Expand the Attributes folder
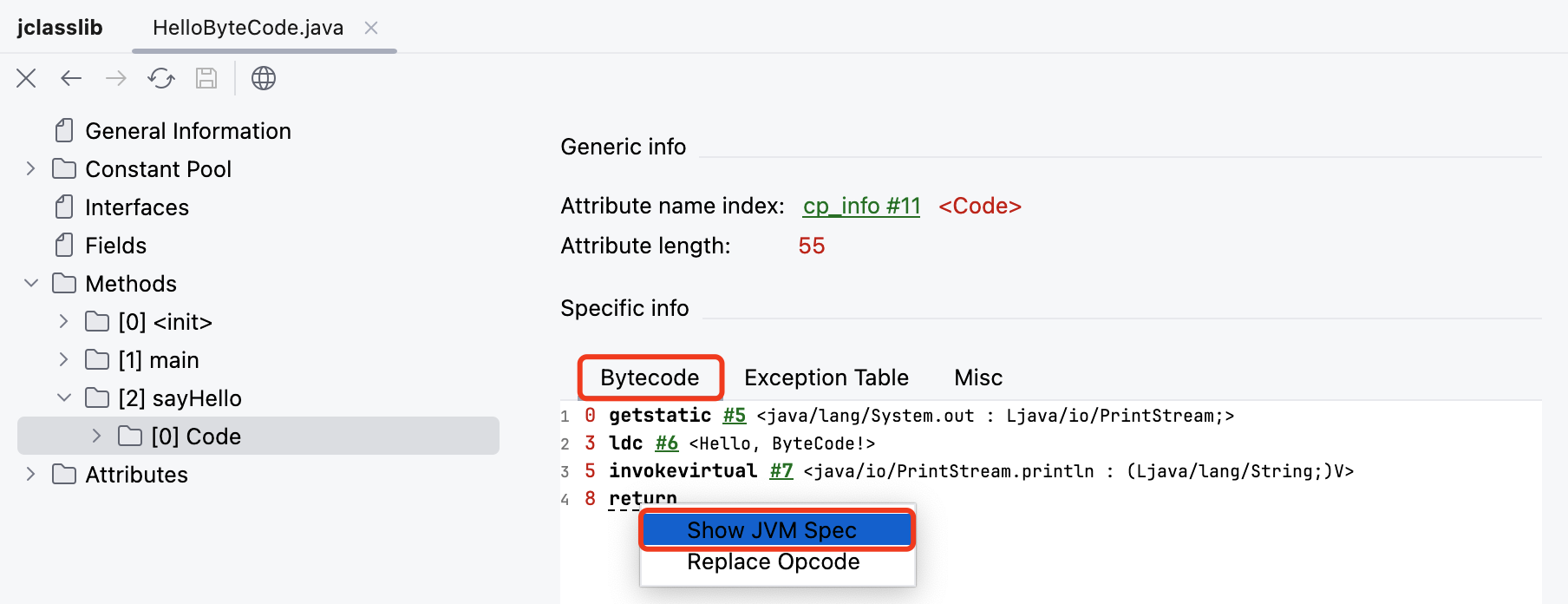1568x604 pixels. (x=31, y=474)
